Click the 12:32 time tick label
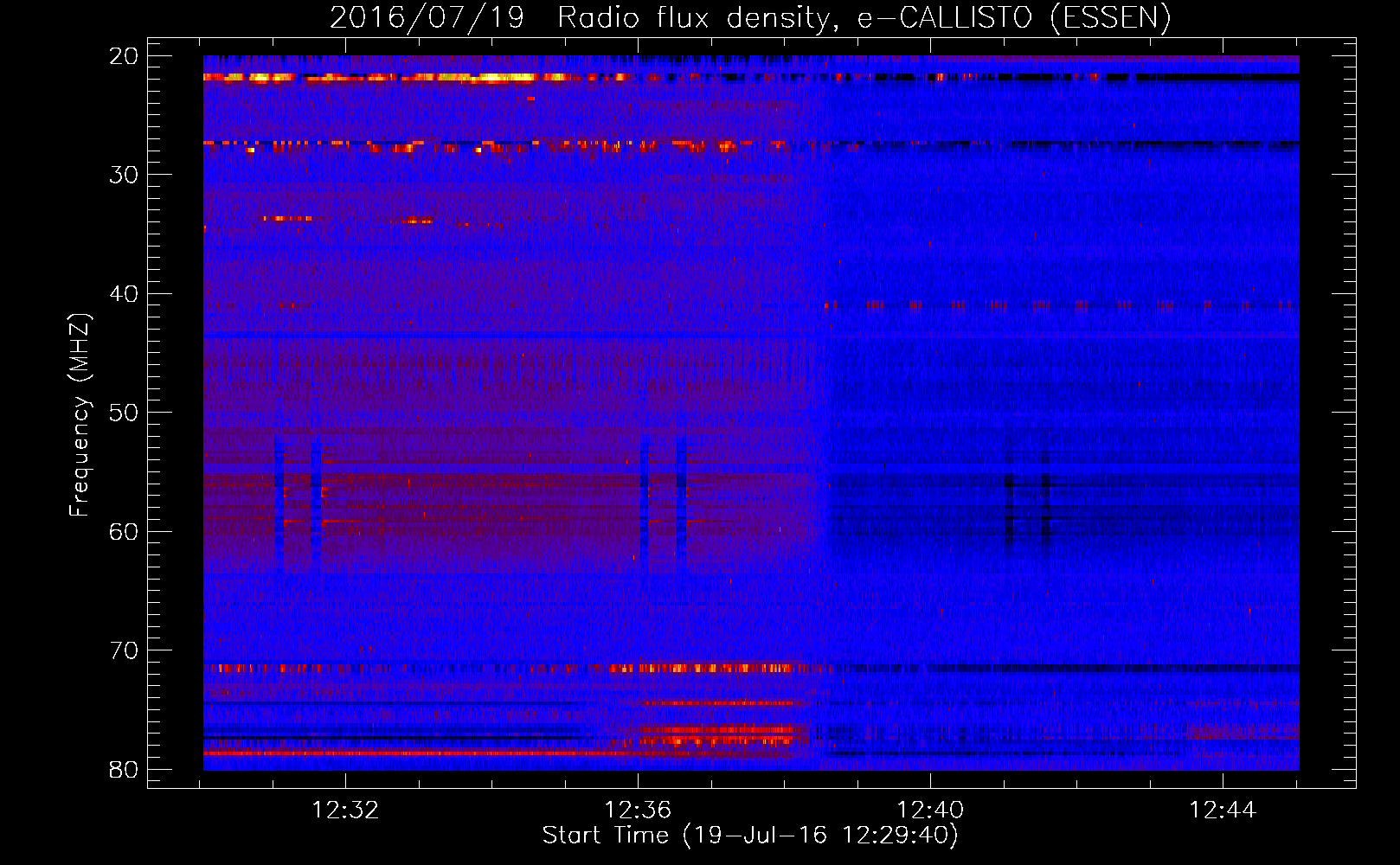 pyautogui.click(x=345, y=811)
